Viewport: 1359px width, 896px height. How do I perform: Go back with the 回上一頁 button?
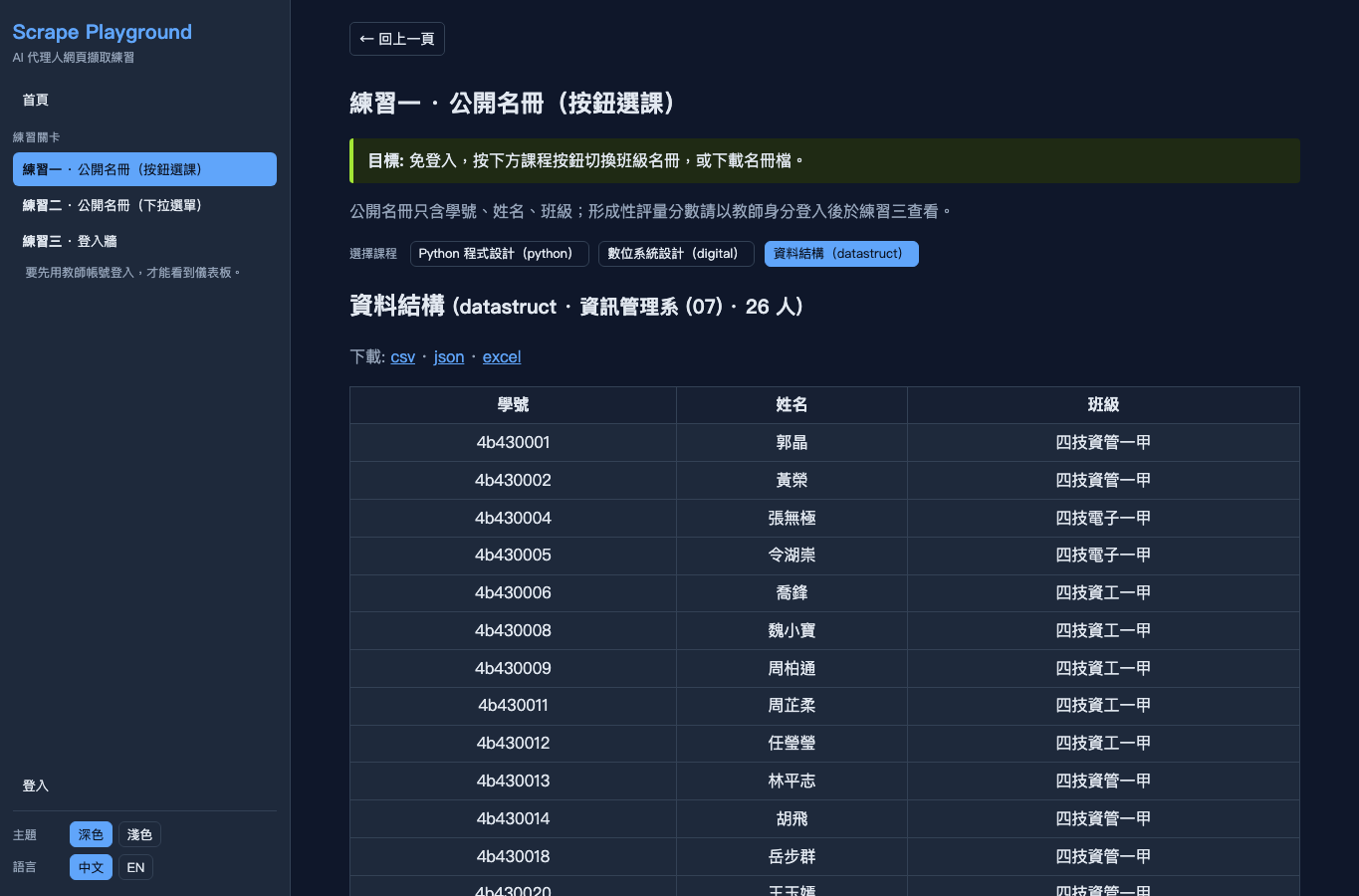point(397,39)
